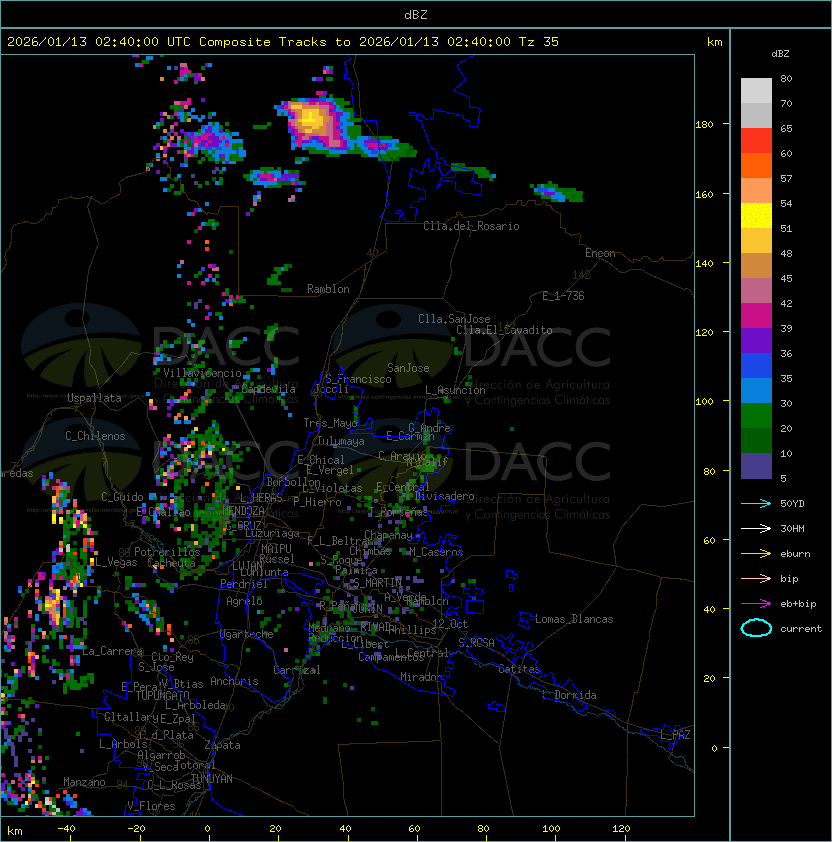Image resolution: width=832 pixels, height=842 pixels.
Task: Select the 'Tres_Mayo' map label
Action: [330, 423]
